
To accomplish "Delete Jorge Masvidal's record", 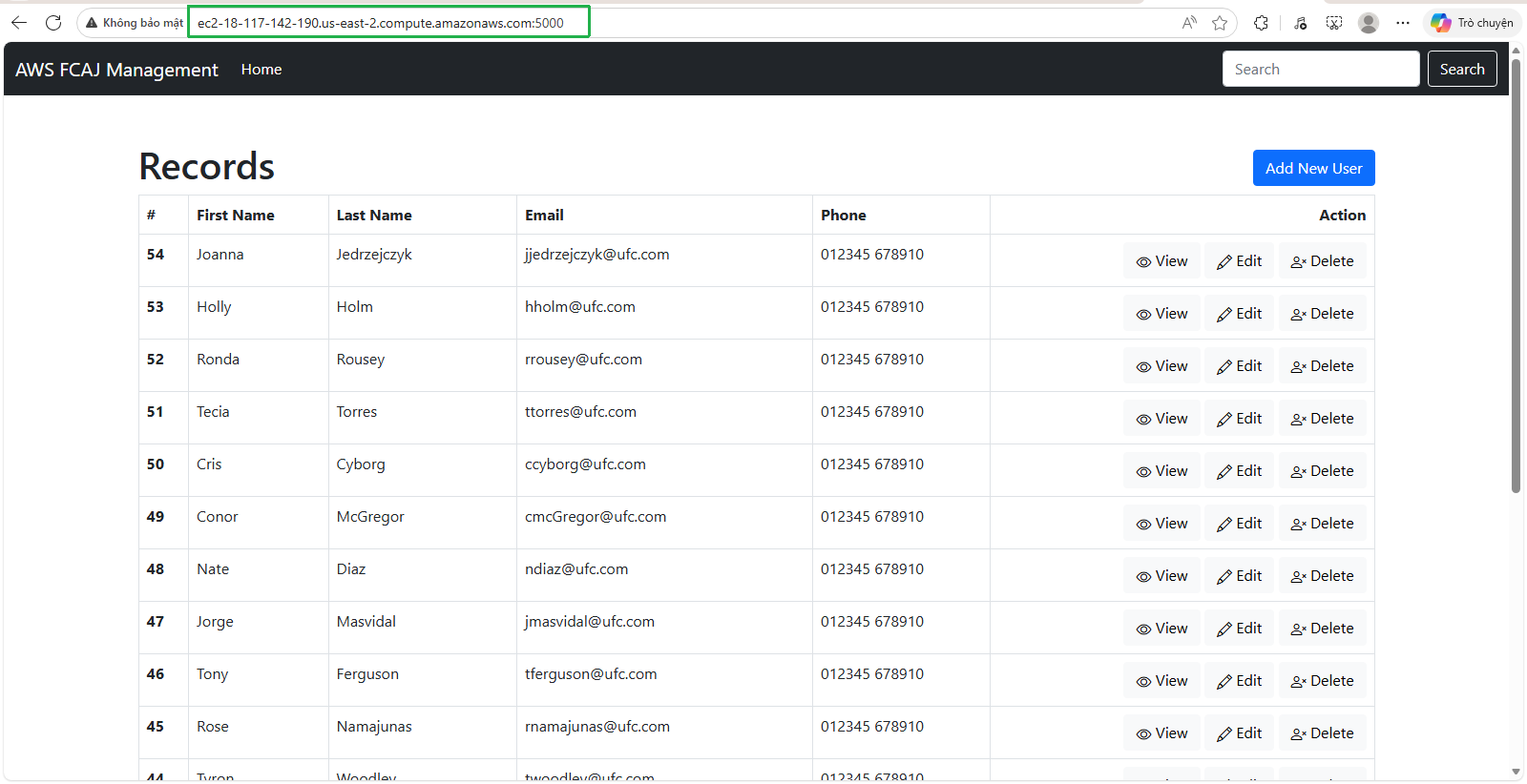I will 1322,629.
